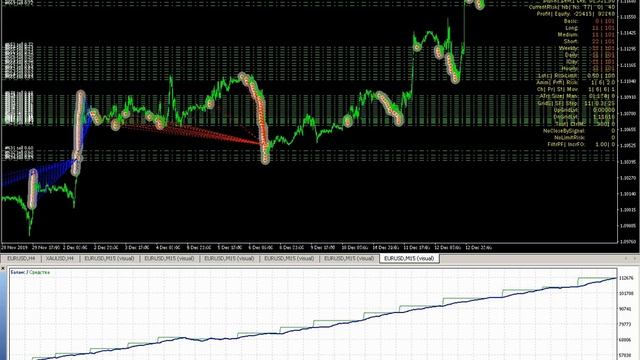The width and height of the screenshot is (640, 360).
Task: Click the 112676 value on equity axis
Action: pyautogui.click(x=626, y=278)
